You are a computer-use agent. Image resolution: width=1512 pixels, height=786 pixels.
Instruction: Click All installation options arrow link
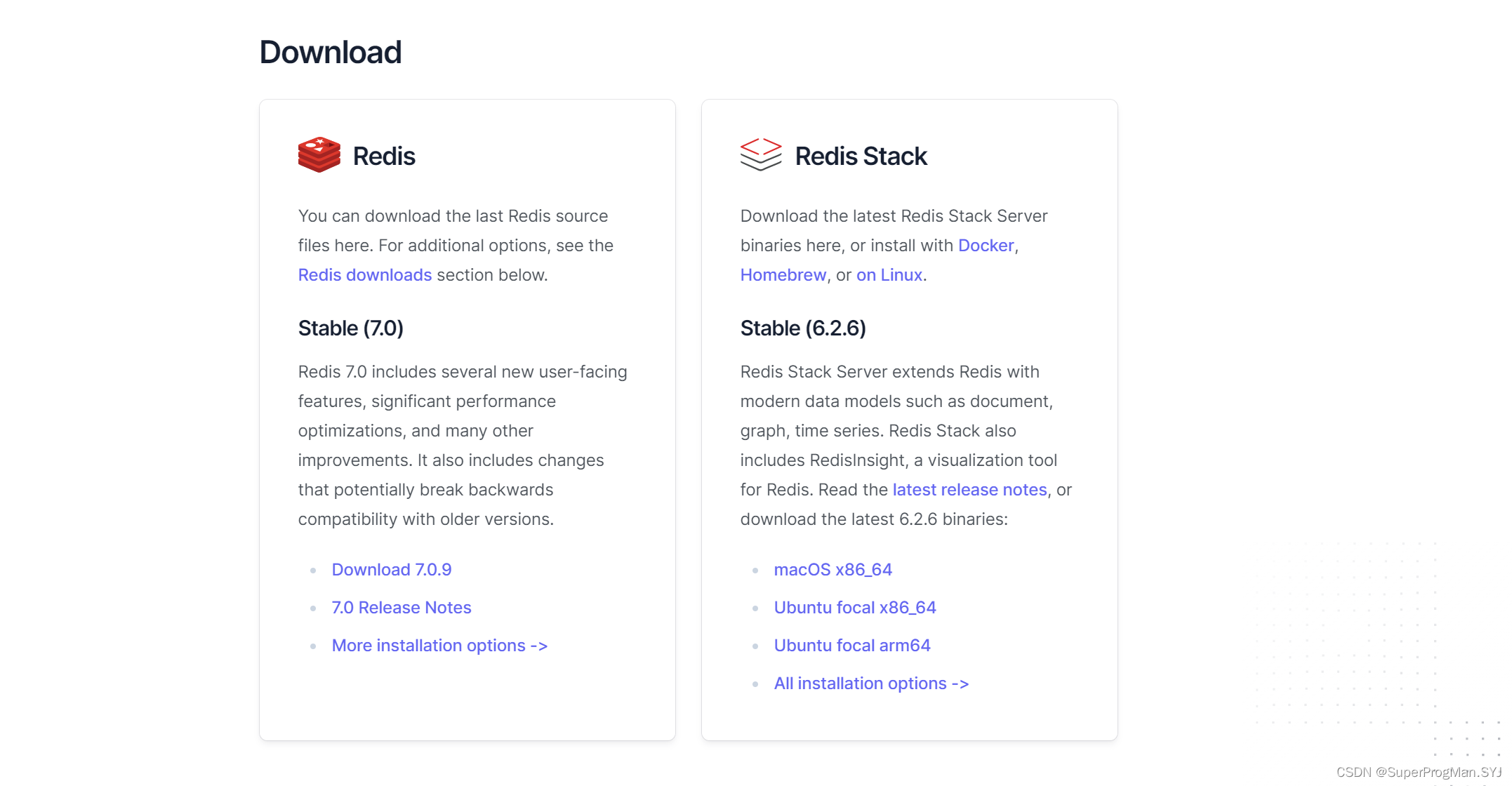click(x=871, y=684)
